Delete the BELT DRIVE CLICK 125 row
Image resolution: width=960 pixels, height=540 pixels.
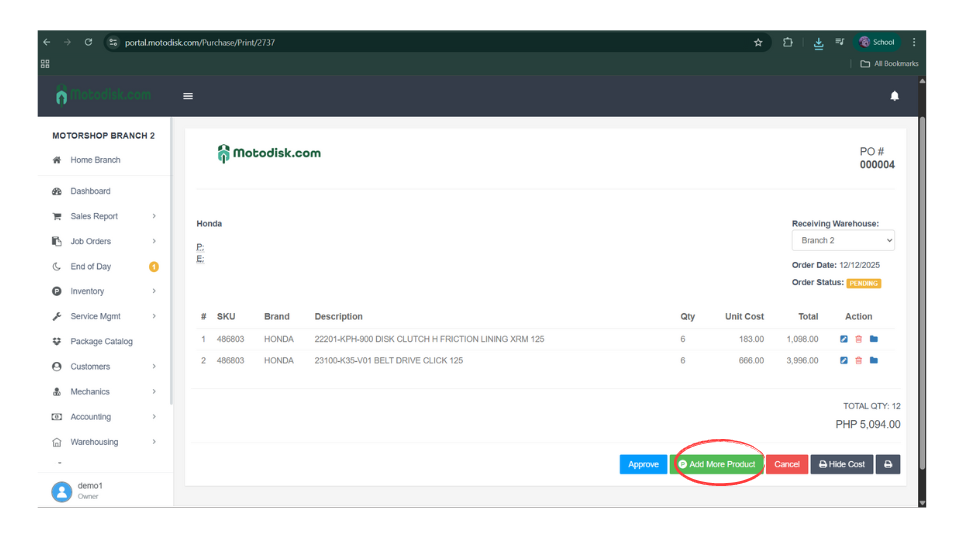click(859, 360)
